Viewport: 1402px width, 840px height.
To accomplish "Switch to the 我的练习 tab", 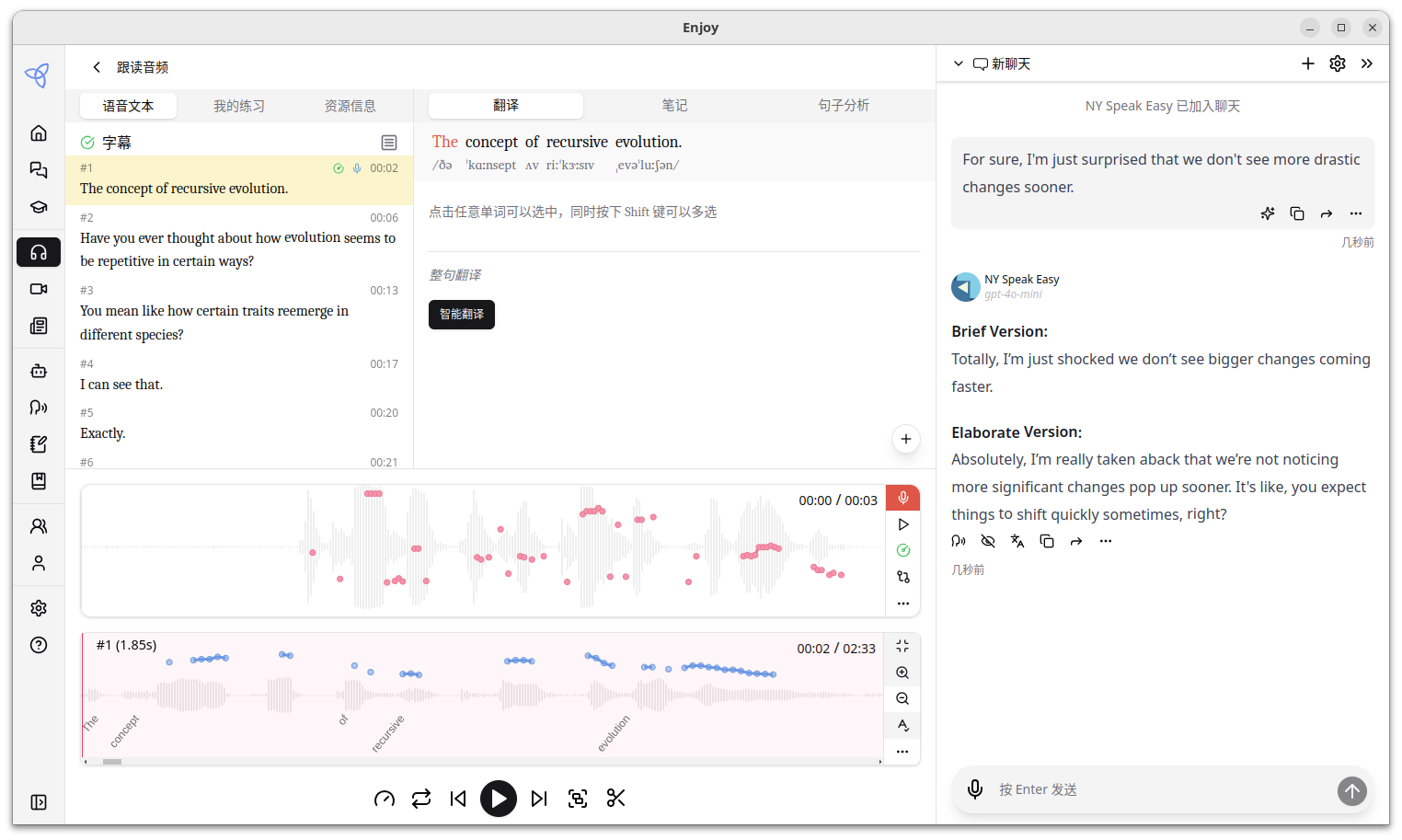I will (239, 106).
